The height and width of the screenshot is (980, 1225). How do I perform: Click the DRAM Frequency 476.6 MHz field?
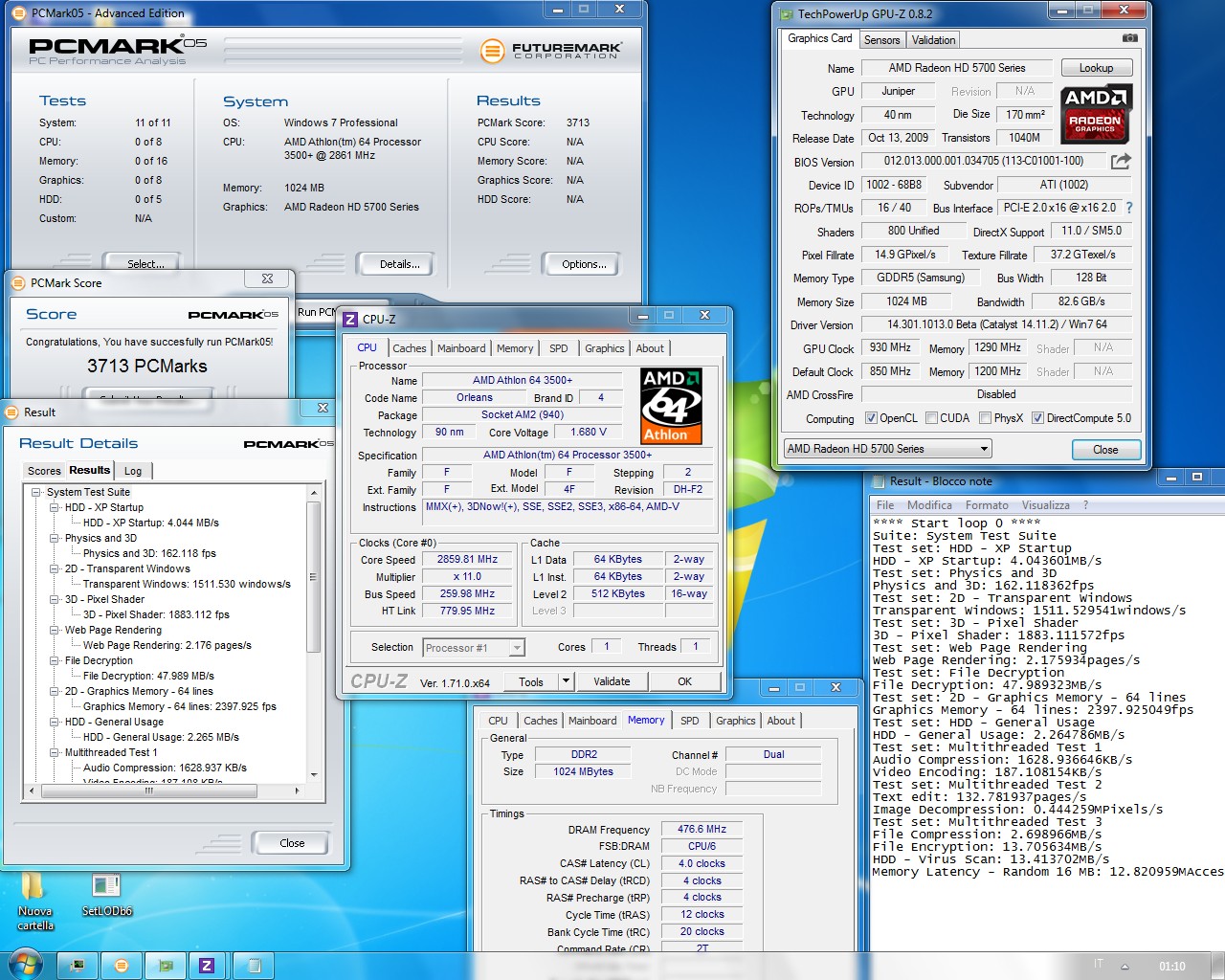(702, 830)
